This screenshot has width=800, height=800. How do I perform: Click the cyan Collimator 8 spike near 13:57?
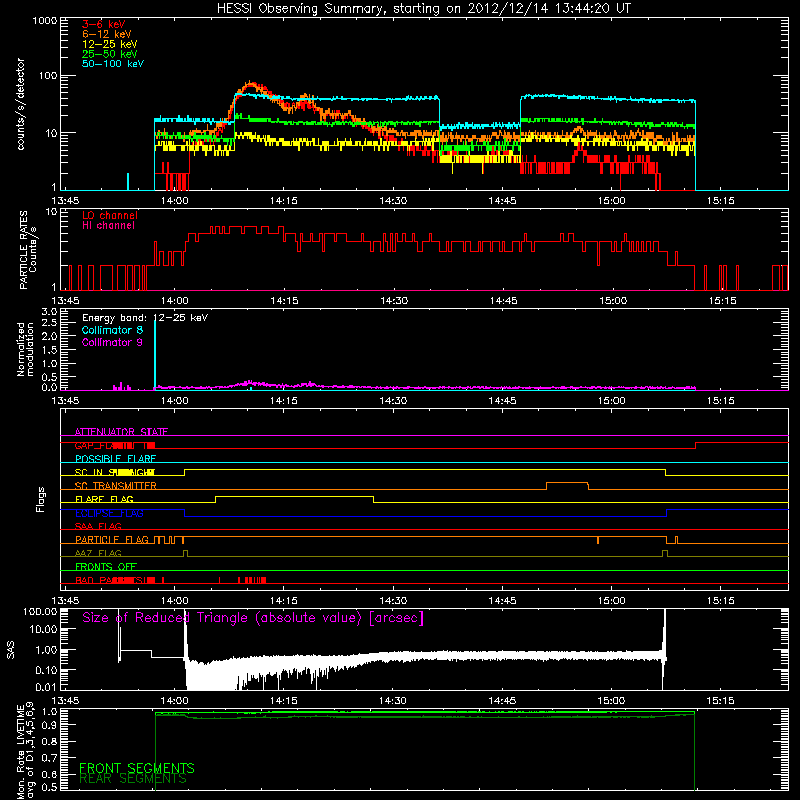(155, 355)
